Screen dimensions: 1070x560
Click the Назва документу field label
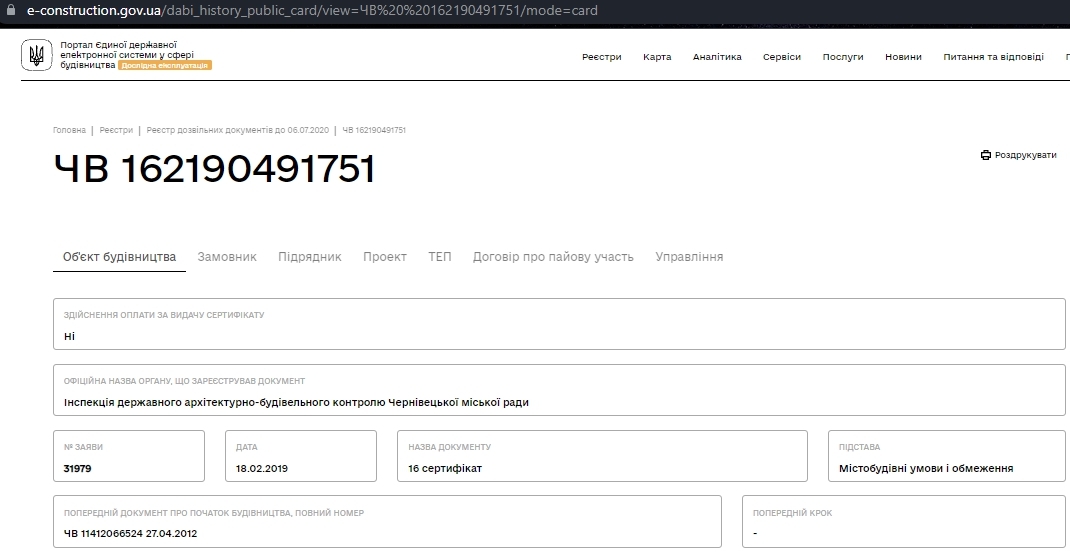click(x=450, y=447)
